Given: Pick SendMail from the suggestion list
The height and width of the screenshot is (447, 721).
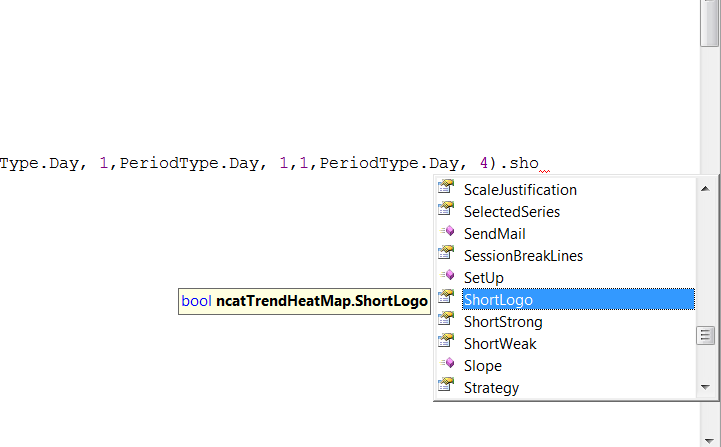Looking at the screenshot, I should tap(495, 234).
